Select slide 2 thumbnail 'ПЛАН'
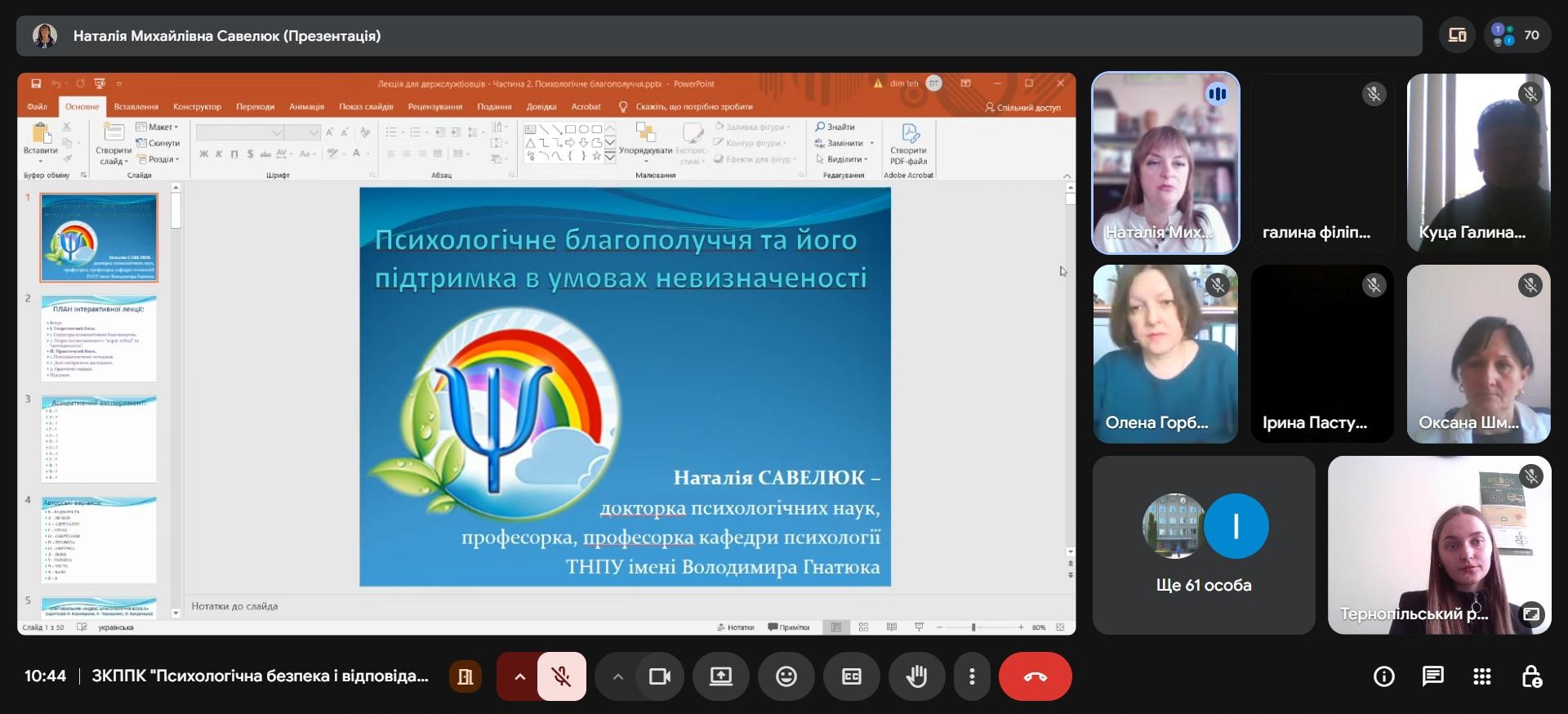The height and width of the screenshot is (714, 1568). pyautogui.click(x=99, y=338)
